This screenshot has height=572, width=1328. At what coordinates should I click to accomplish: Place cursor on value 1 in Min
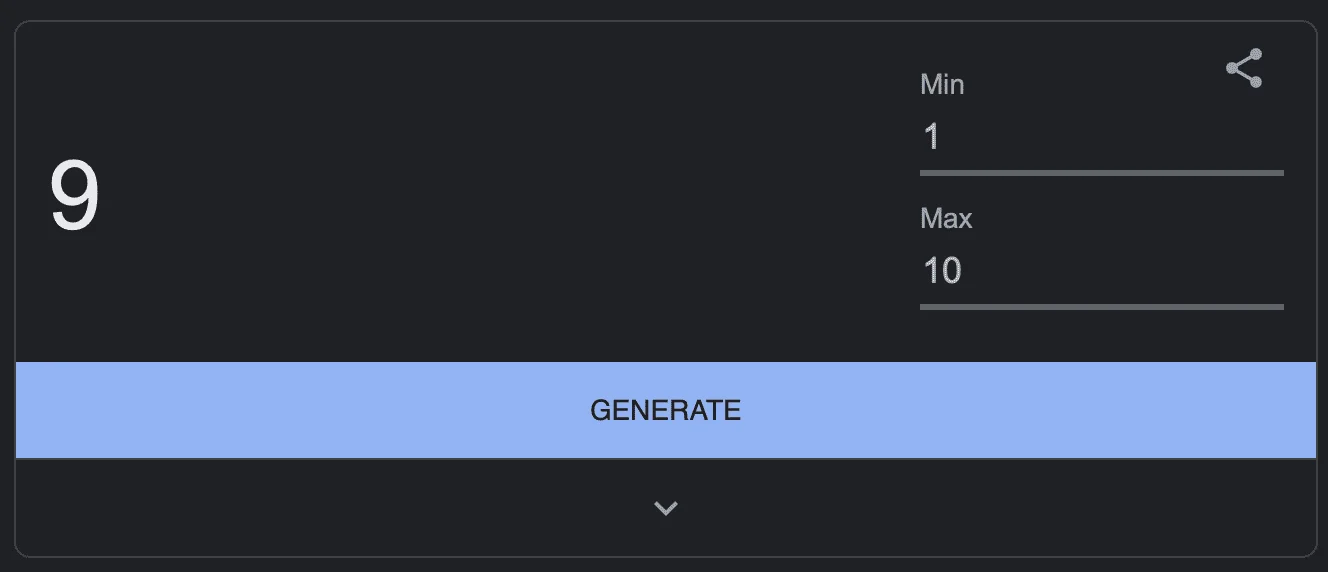932,137
